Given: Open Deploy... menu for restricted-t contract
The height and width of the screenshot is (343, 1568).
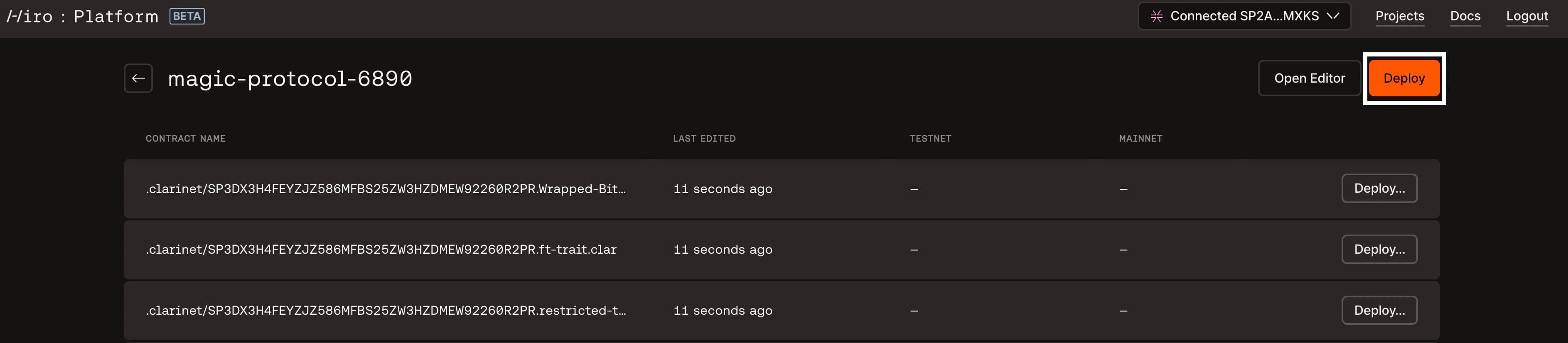Looking at the screenshot, I should 1379,310.
